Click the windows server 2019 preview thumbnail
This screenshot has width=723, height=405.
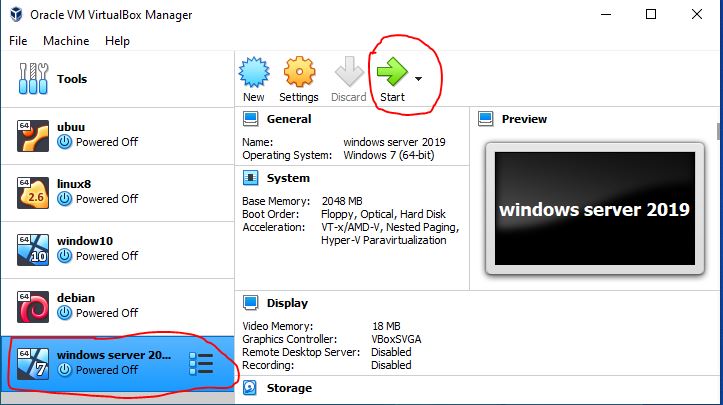pyautogui.click(x=595, y=208)
